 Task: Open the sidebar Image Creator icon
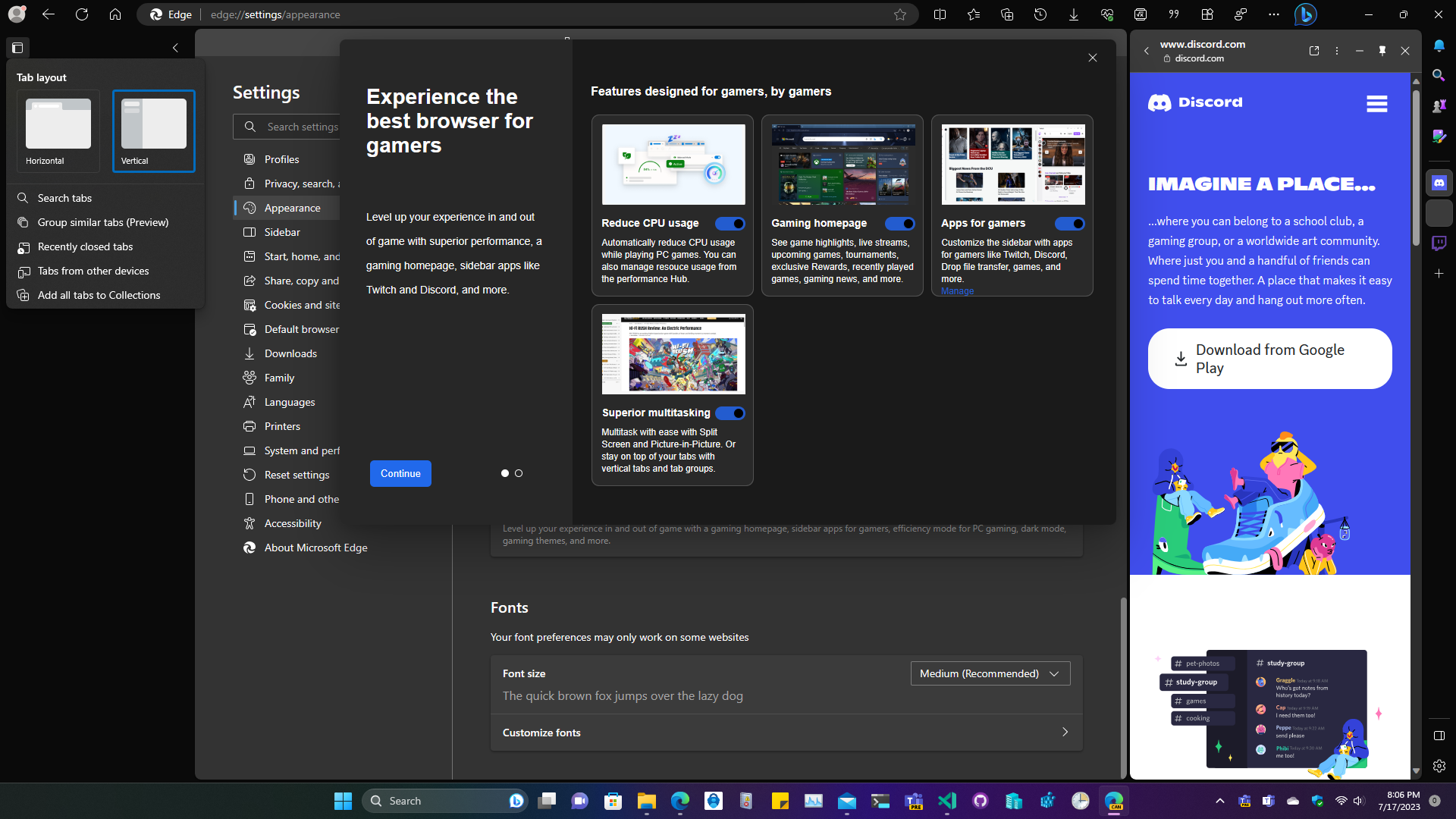[x=1439, y=136]
